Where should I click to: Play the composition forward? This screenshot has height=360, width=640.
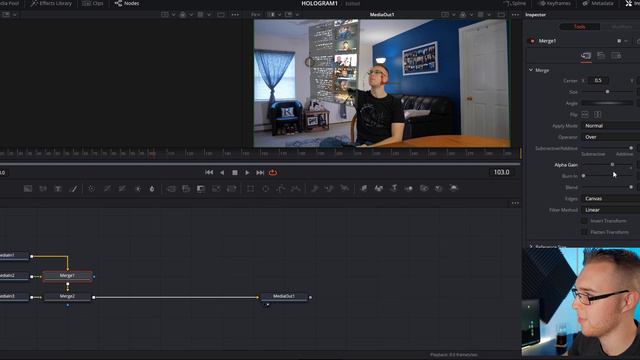point(247,173)
